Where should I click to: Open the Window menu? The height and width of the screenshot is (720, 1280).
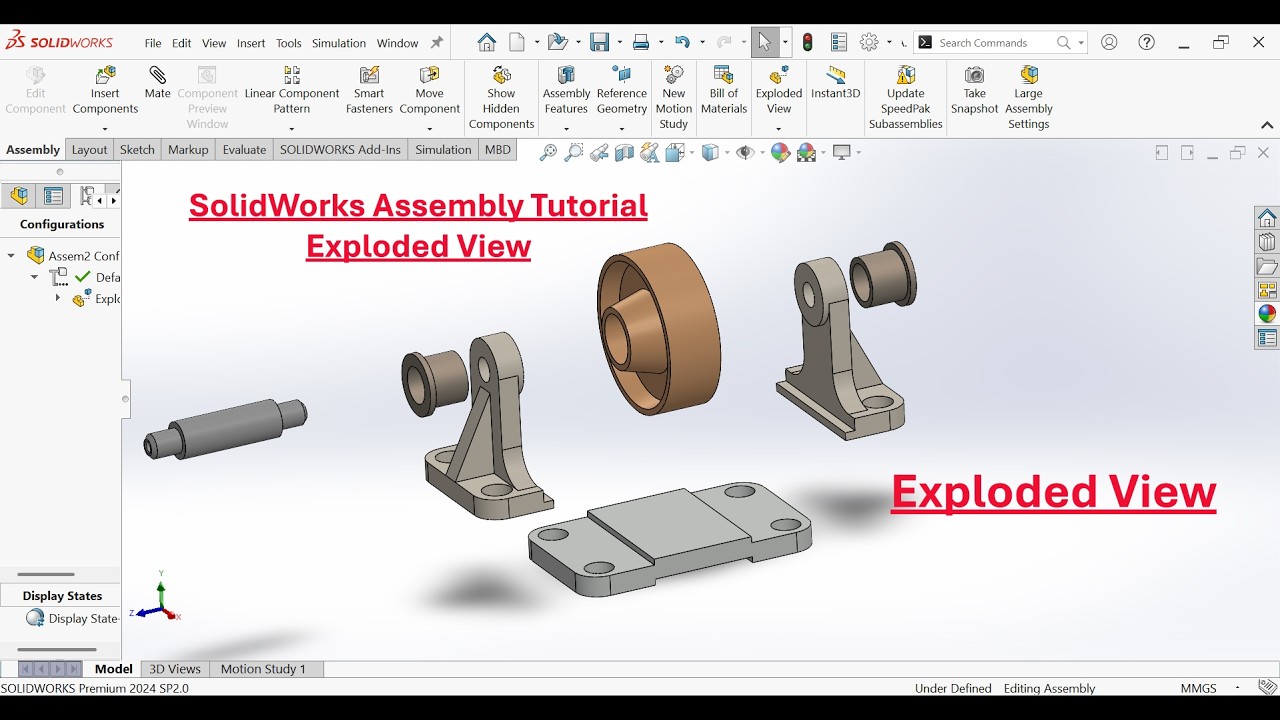coord(397,43)
